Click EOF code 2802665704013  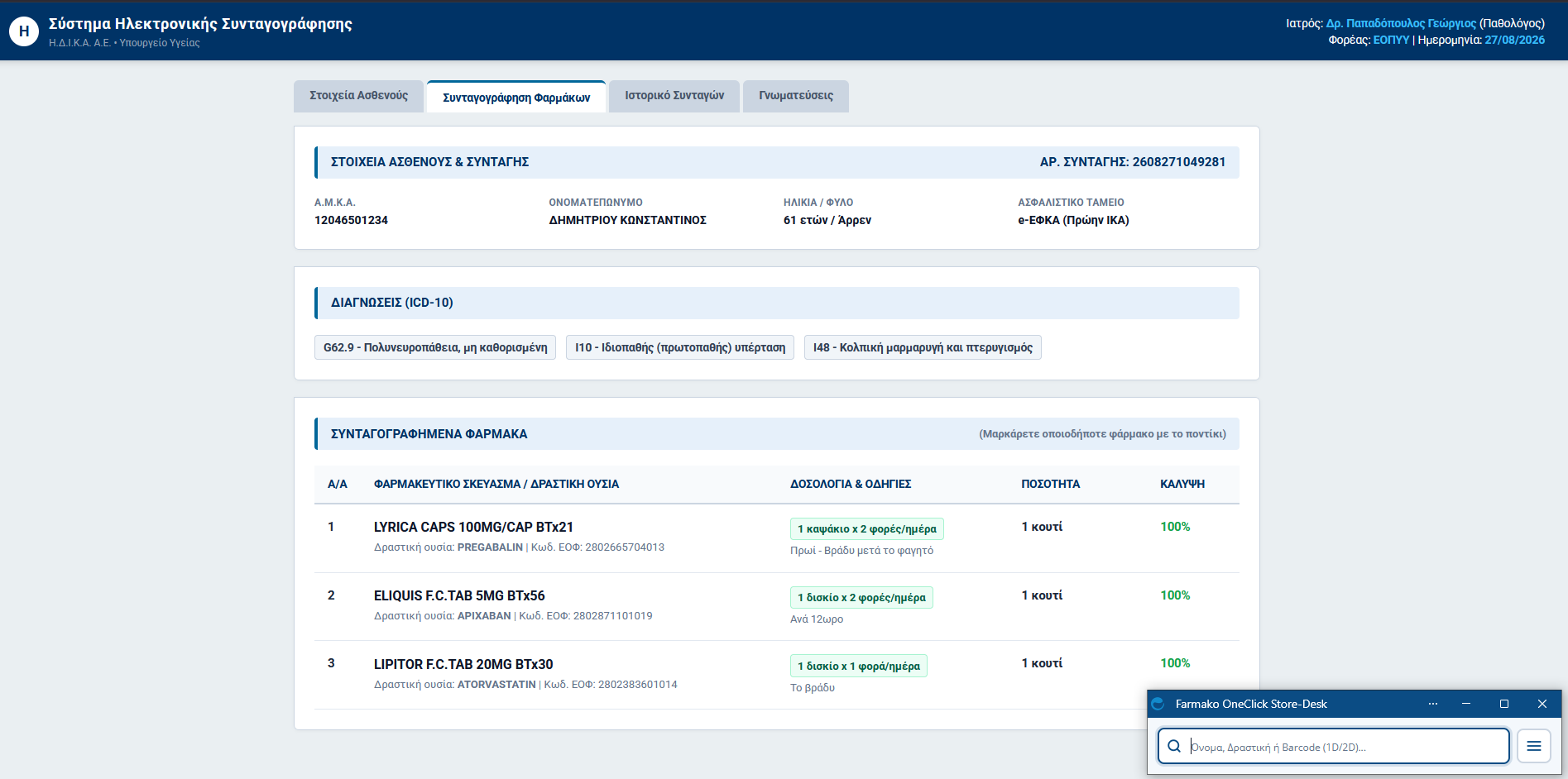coord(625,547)
